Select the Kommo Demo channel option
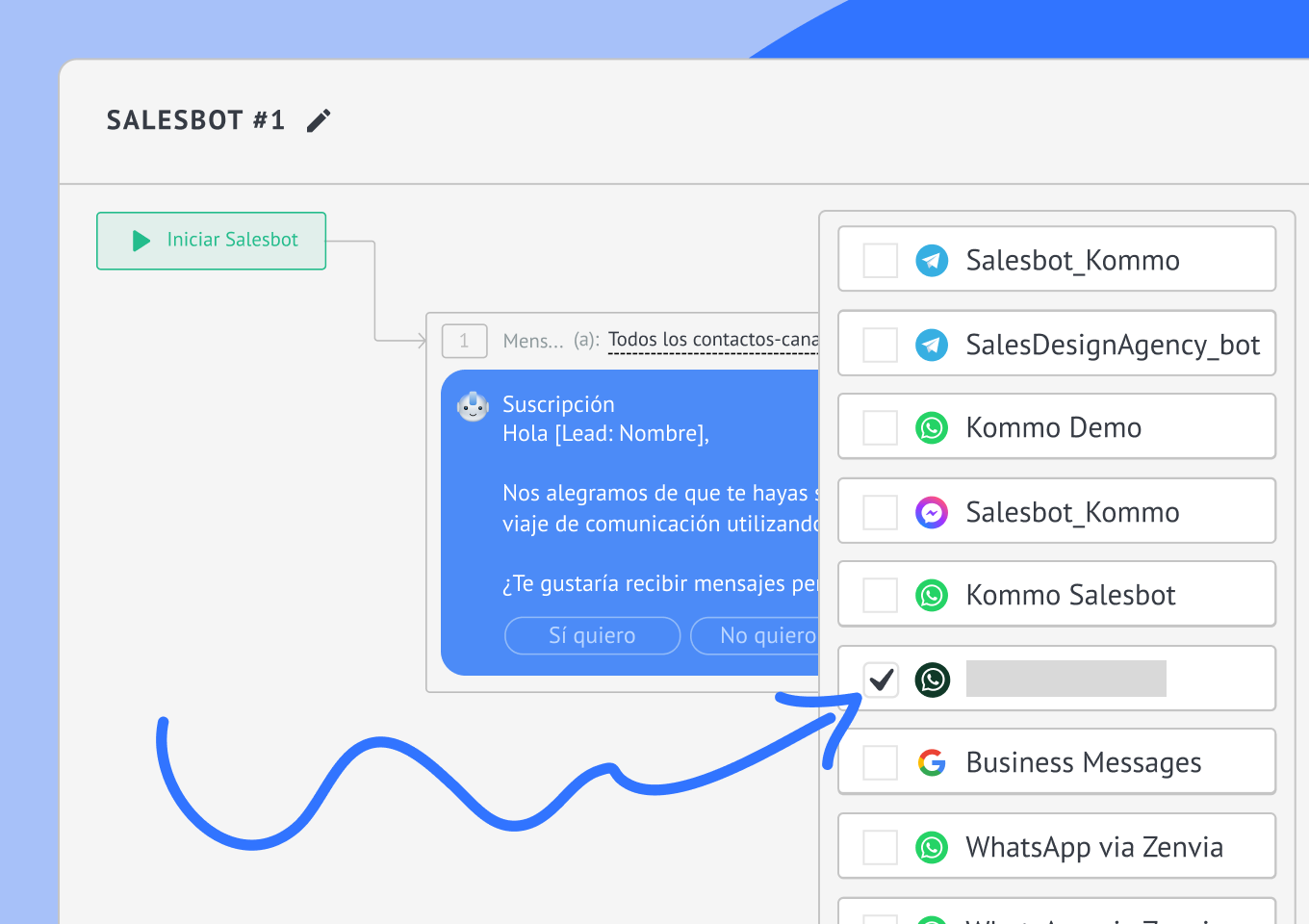The image size is (1309, 924). click(x=1057, y=426)
